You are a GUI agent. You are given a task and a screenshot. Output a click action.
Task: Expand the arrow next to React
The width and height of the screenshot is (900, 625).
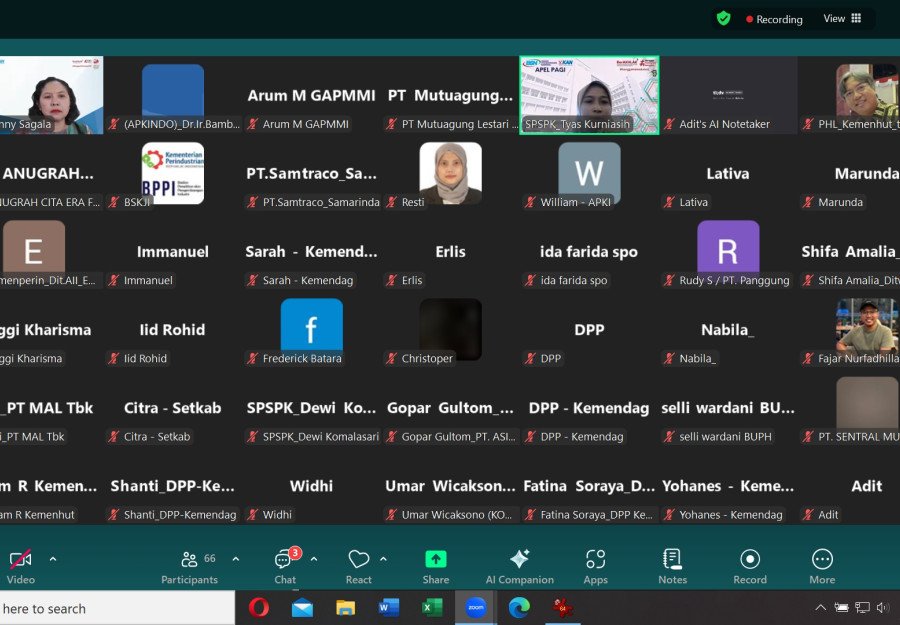383,559
